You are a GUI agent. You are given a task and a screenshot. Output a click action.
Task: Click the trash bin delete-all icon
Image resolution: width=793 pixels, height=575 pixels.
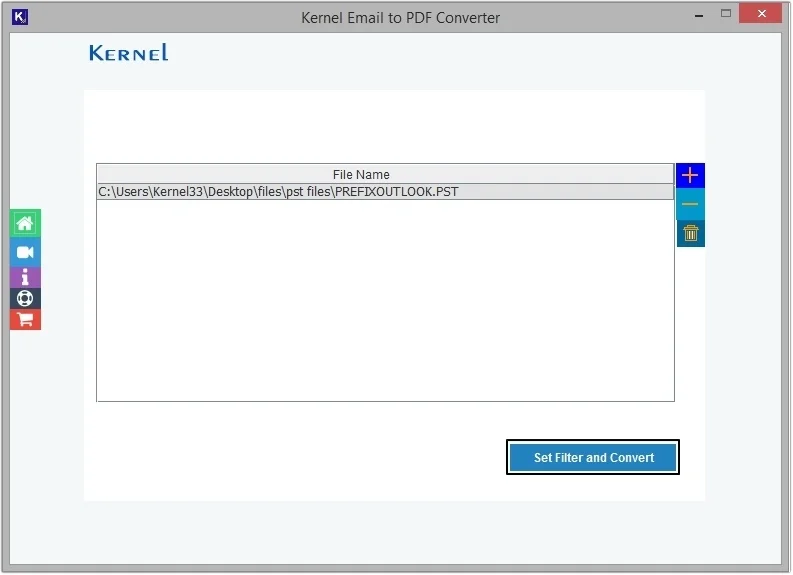click(690, 233)
